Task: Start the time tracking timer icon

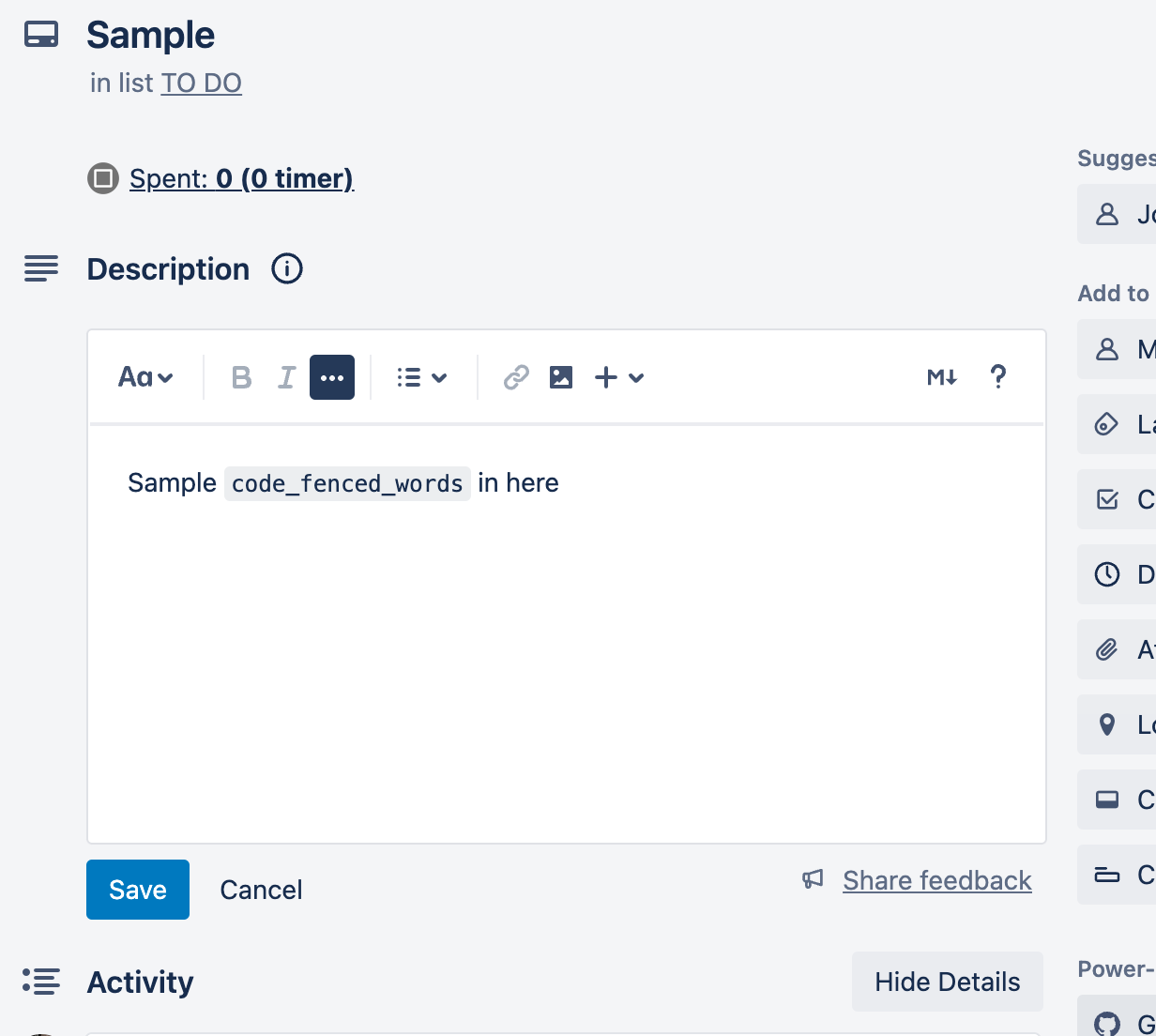Action: coord(103,178)
